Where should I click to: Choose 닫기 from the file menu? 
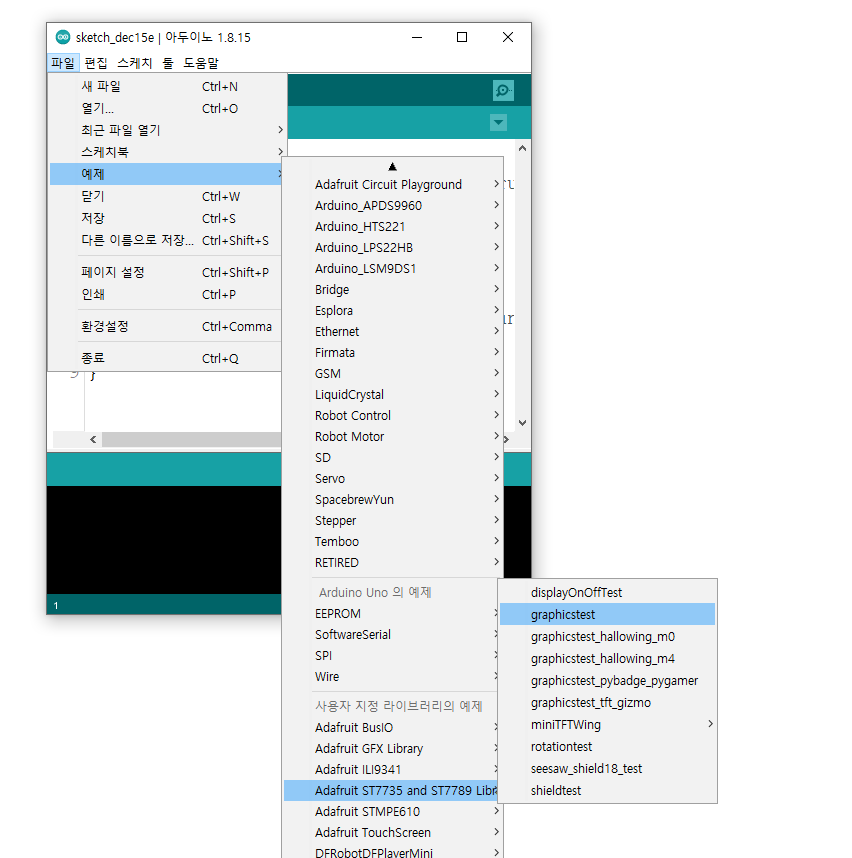167,196
